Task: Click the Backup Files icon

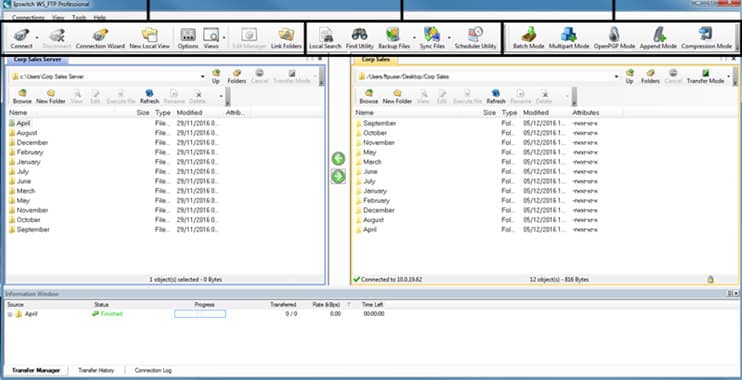Action: pos(394,38)
